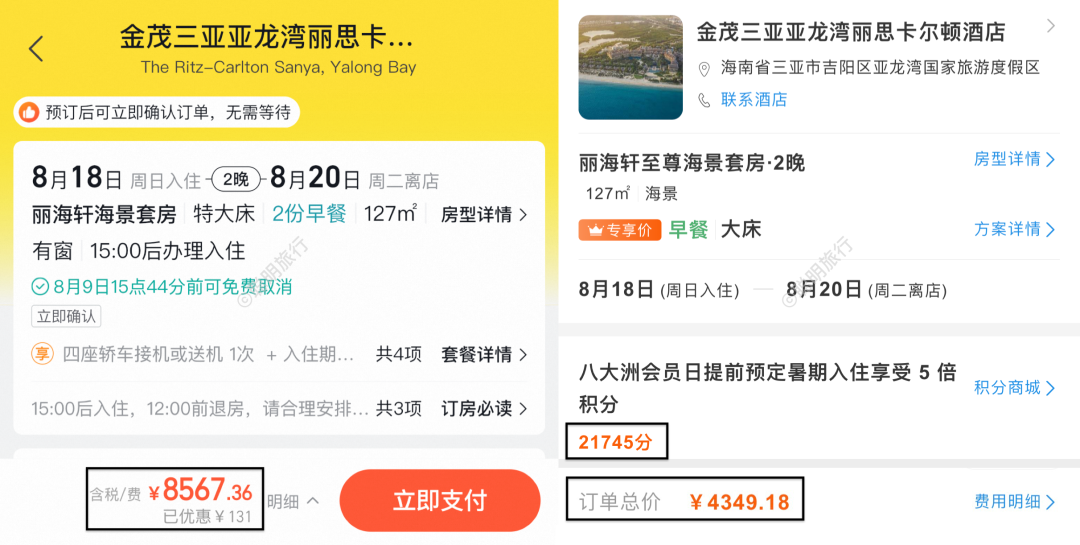Tap the 联系酒店 link
The width and height of the screenshot is (1080, 545).
pyautogui.click(x=754, y=100)
